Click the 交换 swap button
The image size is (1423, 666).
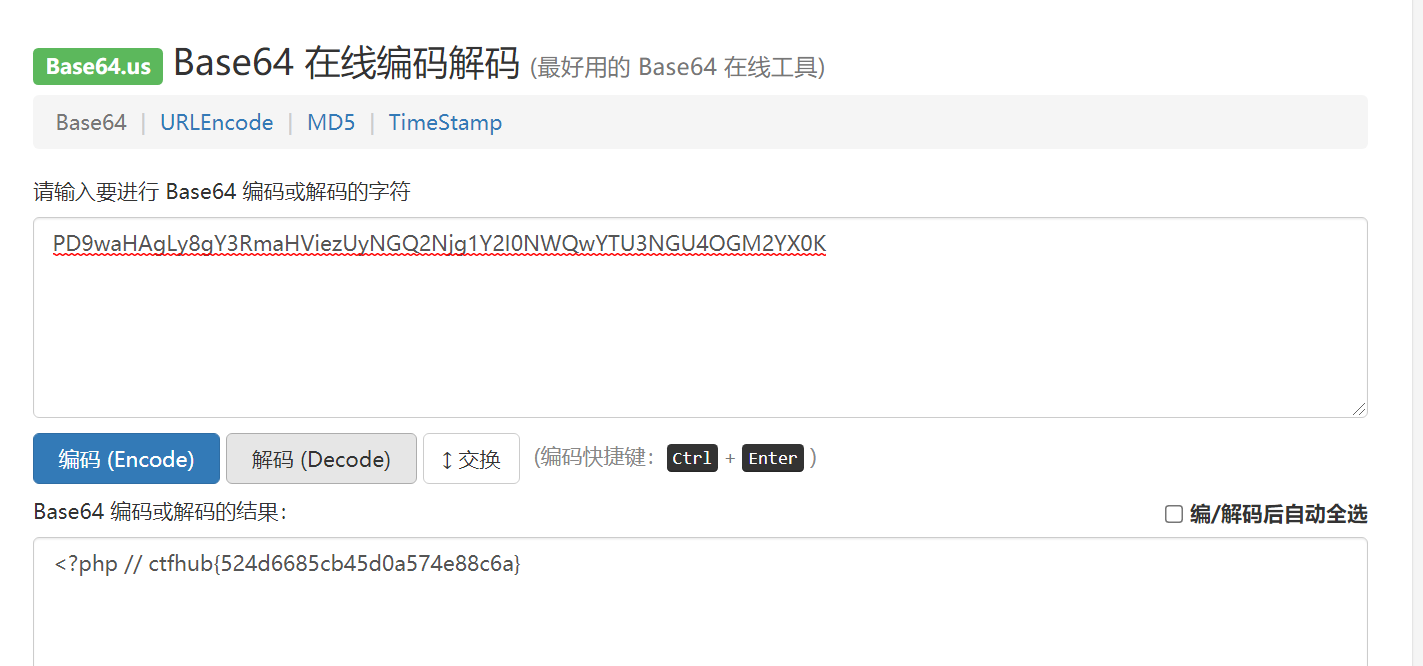coord(471,459)
